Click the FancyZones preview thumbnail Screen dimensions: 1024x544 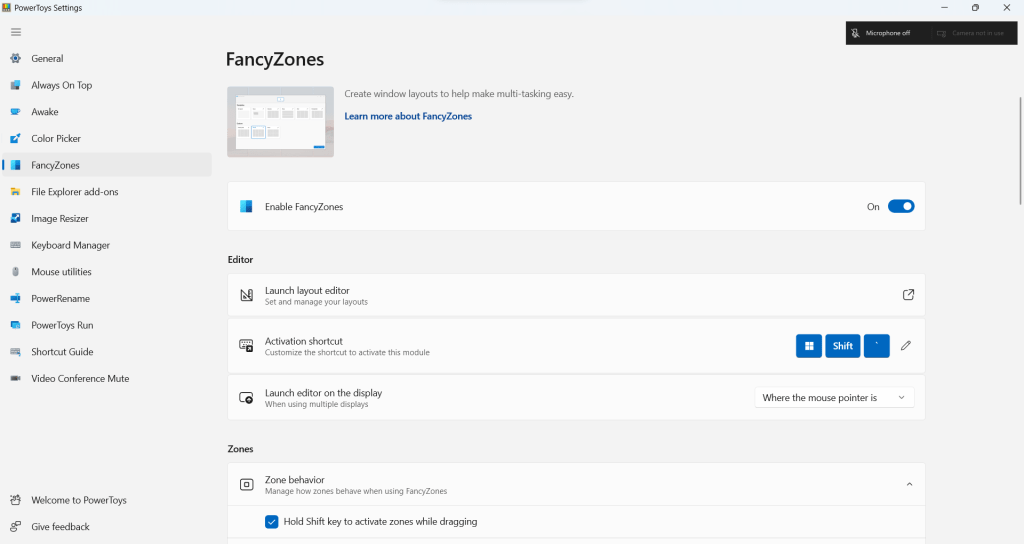coord(280,121)
